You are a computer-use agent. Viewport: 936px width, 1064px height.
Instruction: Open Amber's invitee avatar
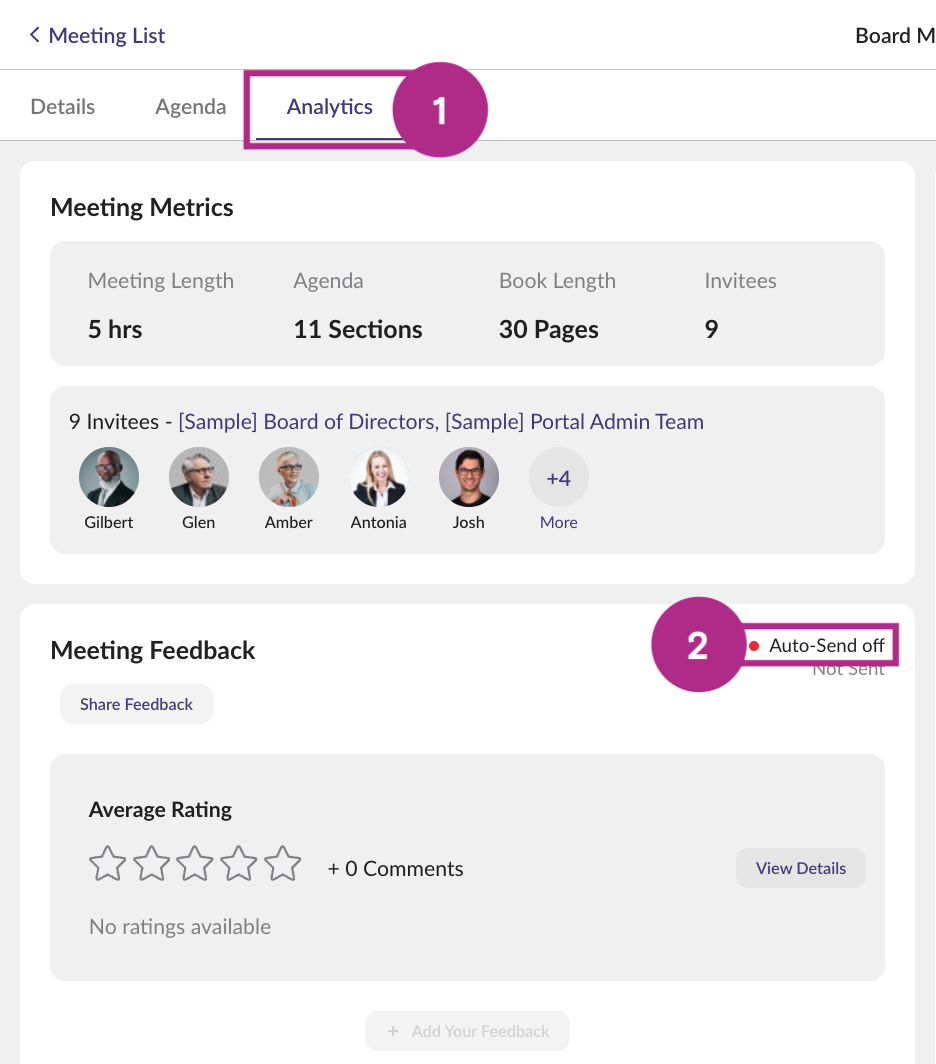[x=289, y=477]
